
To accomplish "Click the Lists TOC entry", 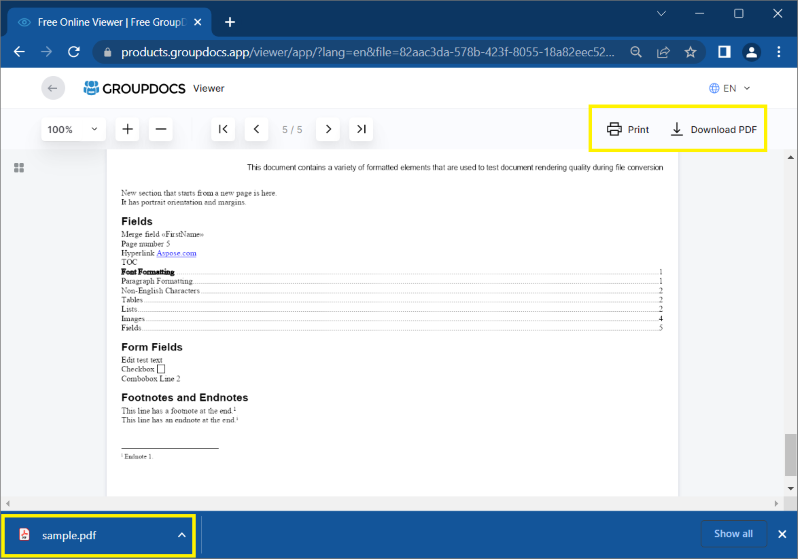I will click(x=392, y=309).
